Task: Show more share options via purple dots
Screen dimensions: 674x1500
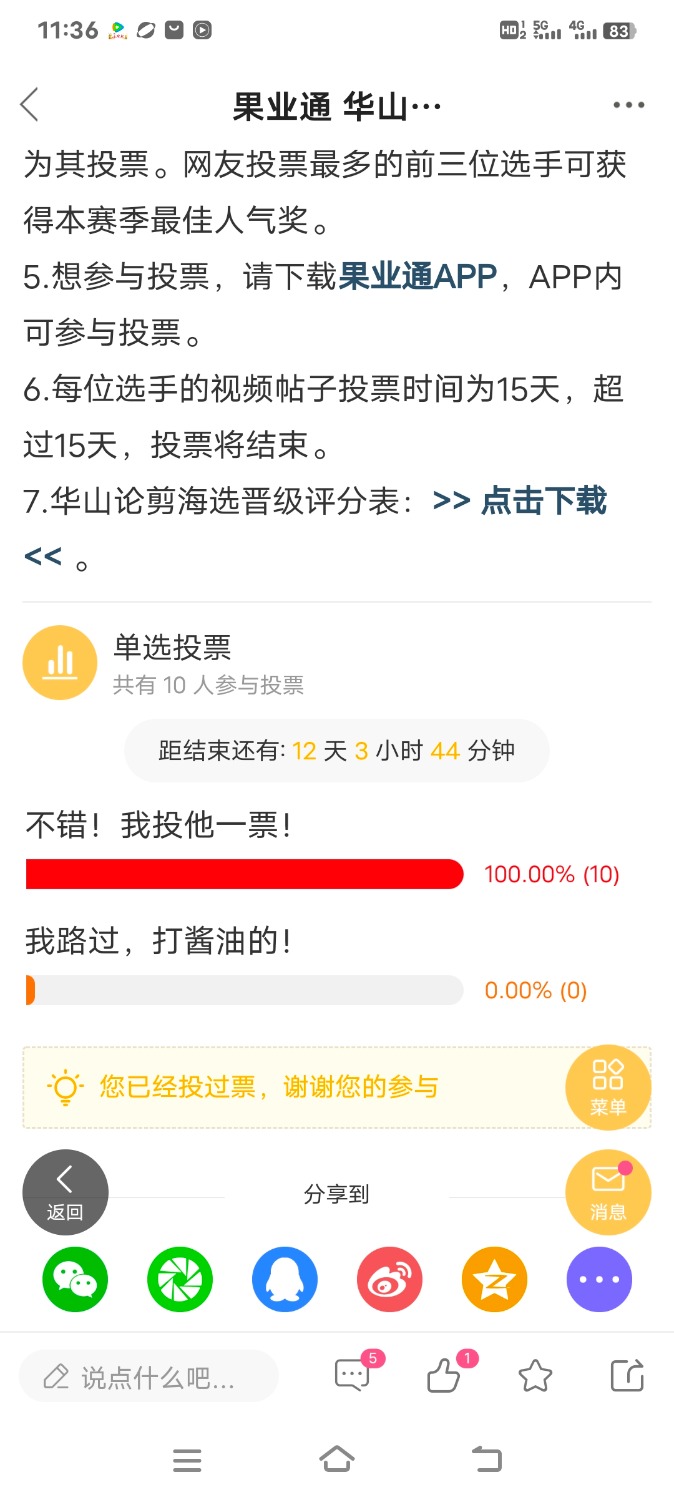Action: pos(599,1279)
